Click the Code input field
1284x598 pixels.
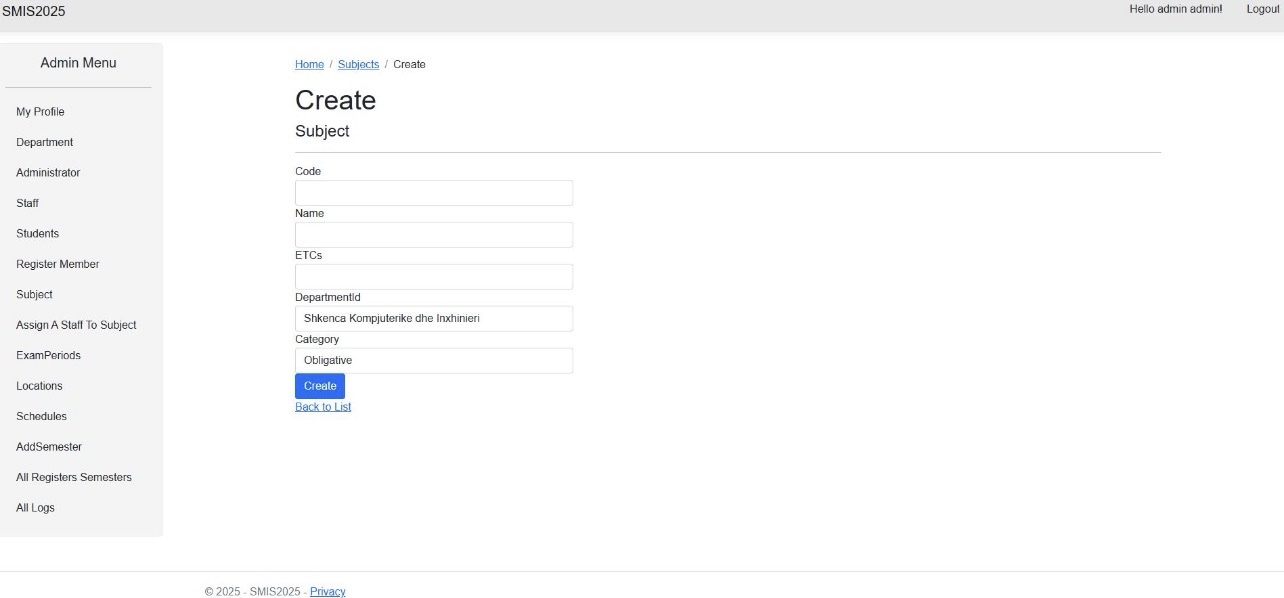tap(433, 193)
